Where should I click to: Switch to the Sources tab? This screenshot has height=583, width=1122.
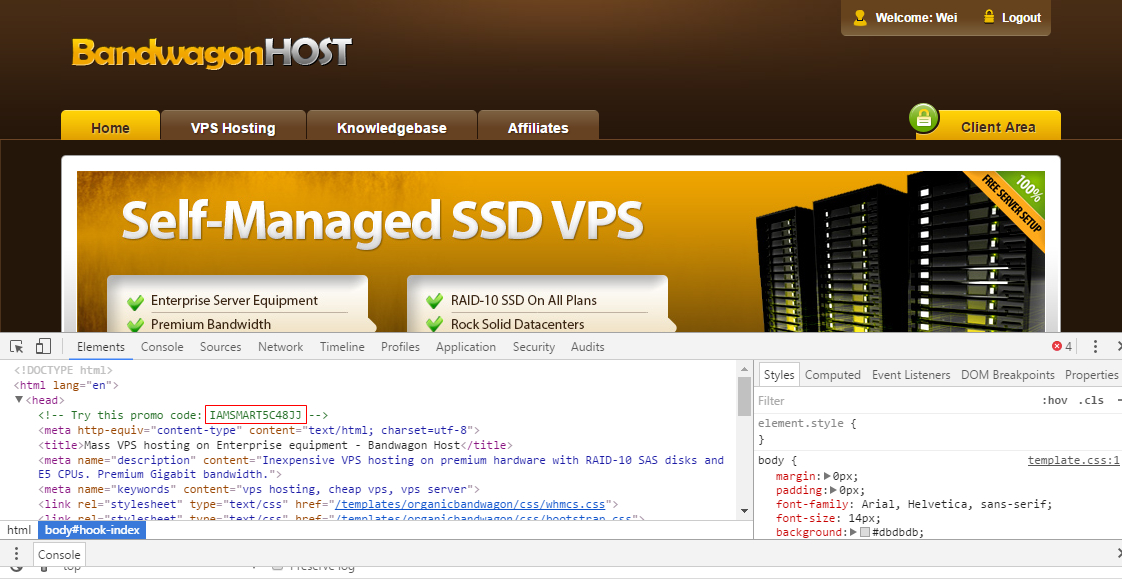pyautogui.click(x=220, y=346)
